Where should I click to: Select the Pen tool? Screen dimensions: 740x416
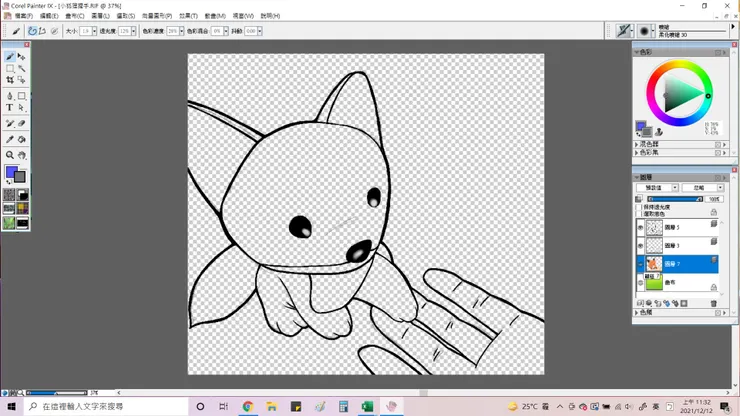tap(10, 96)
